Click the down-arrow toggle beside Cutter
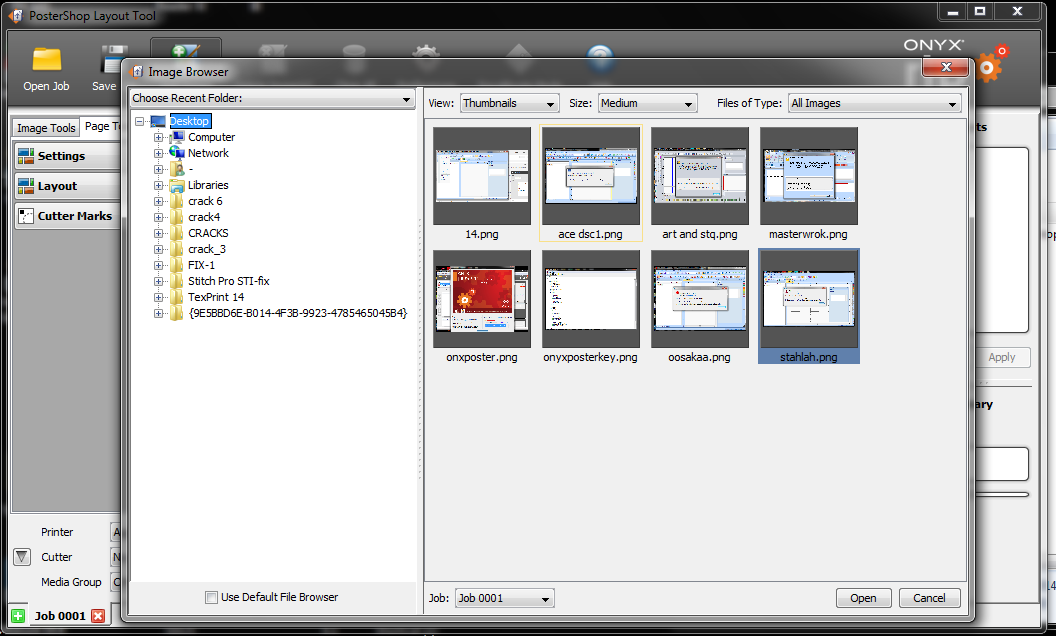This screenshot has height=636, width=1056. click(22, 557)
